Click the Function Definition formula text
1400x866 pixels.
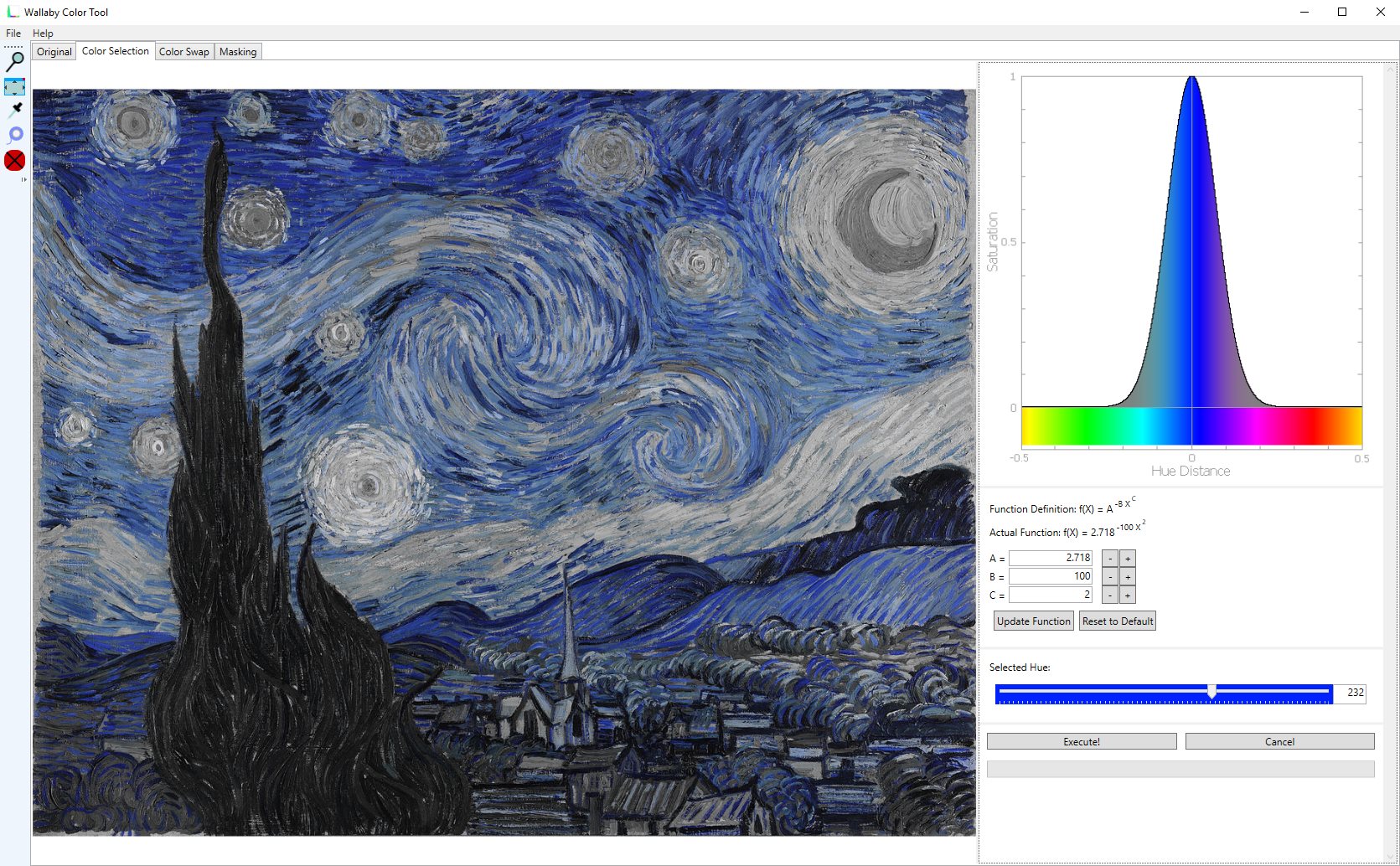1062,506
